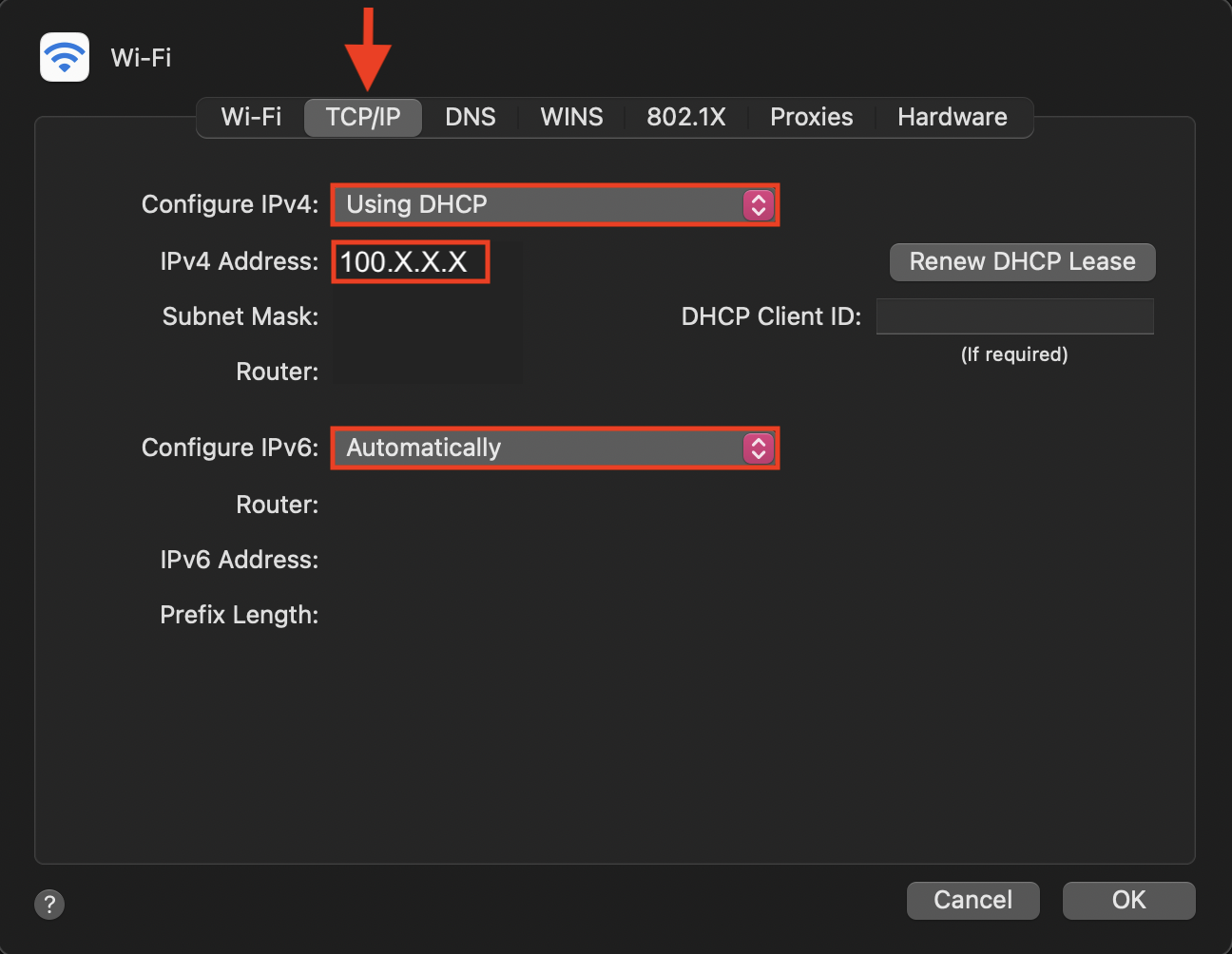Switch to the DNS tab
This screenshot has height=954, width=1232.
471,118
